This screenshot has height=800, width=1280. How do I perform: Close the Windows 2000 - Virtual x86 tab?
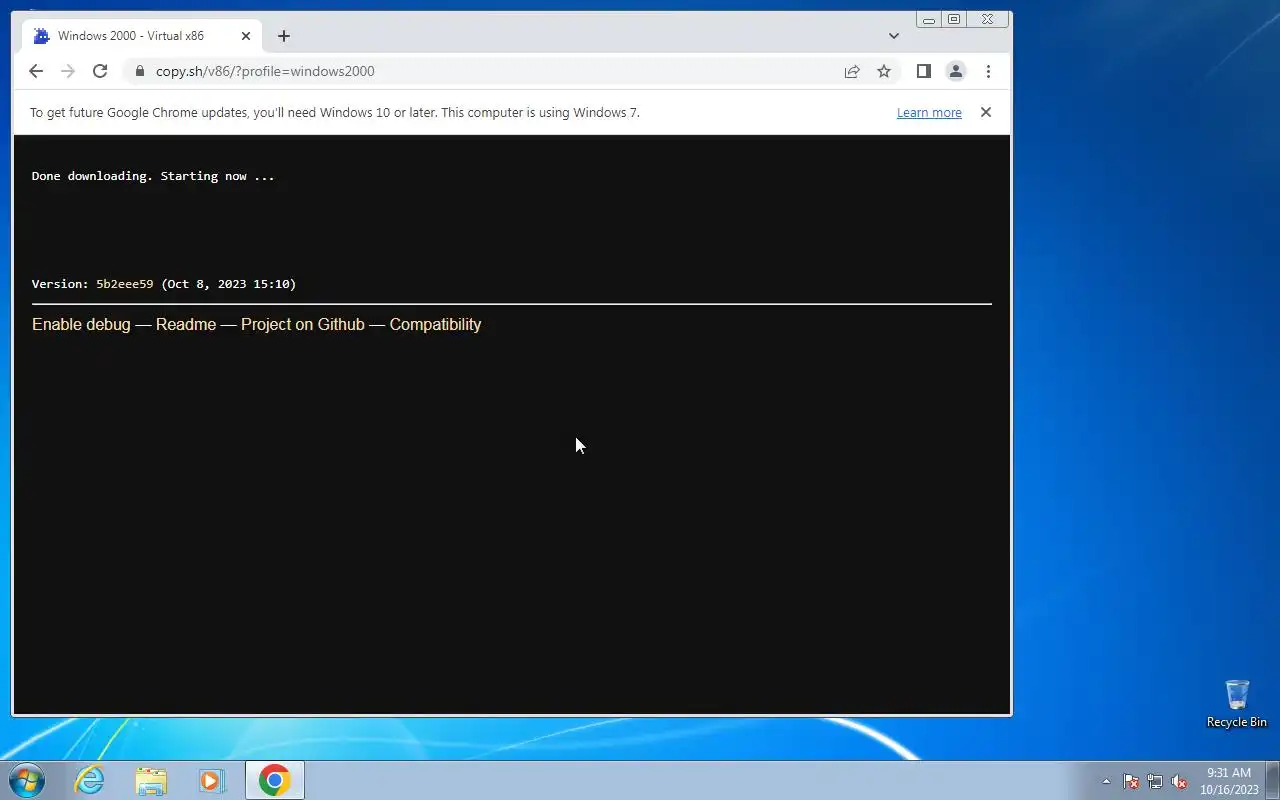tap(246, 36)
